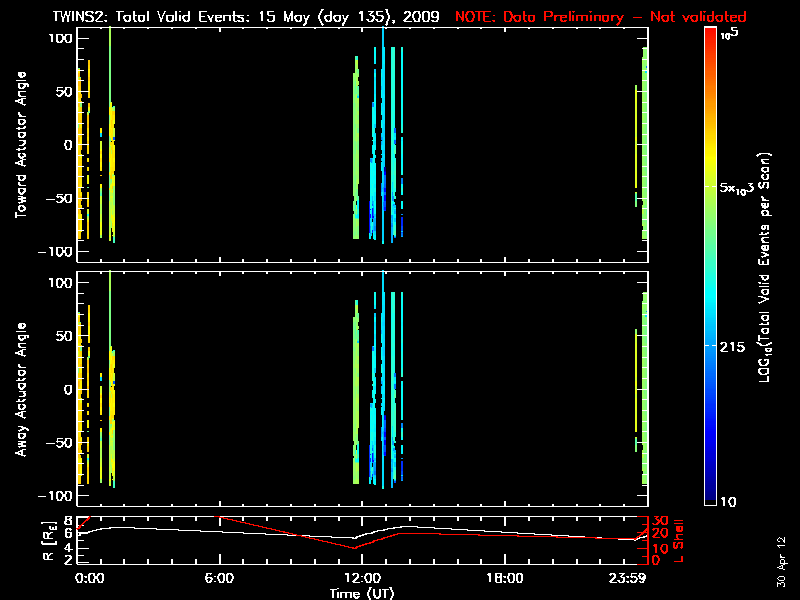The width and height of the screenshot is (800, 600).
Task: Click the 12:00 time axis tick label
Action: (361, 578)
